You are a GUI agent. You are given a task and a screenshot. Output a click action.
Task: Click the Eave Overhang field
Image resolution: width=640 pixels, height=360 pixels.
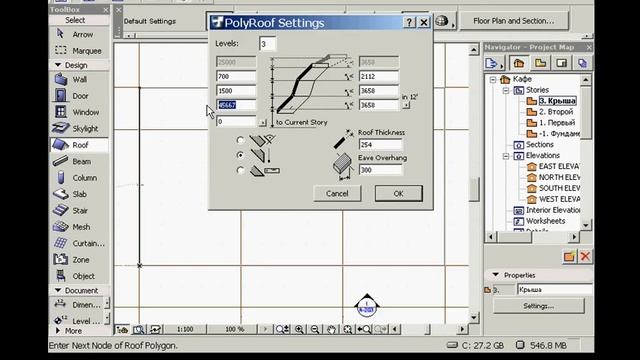(x=380, y=170)
